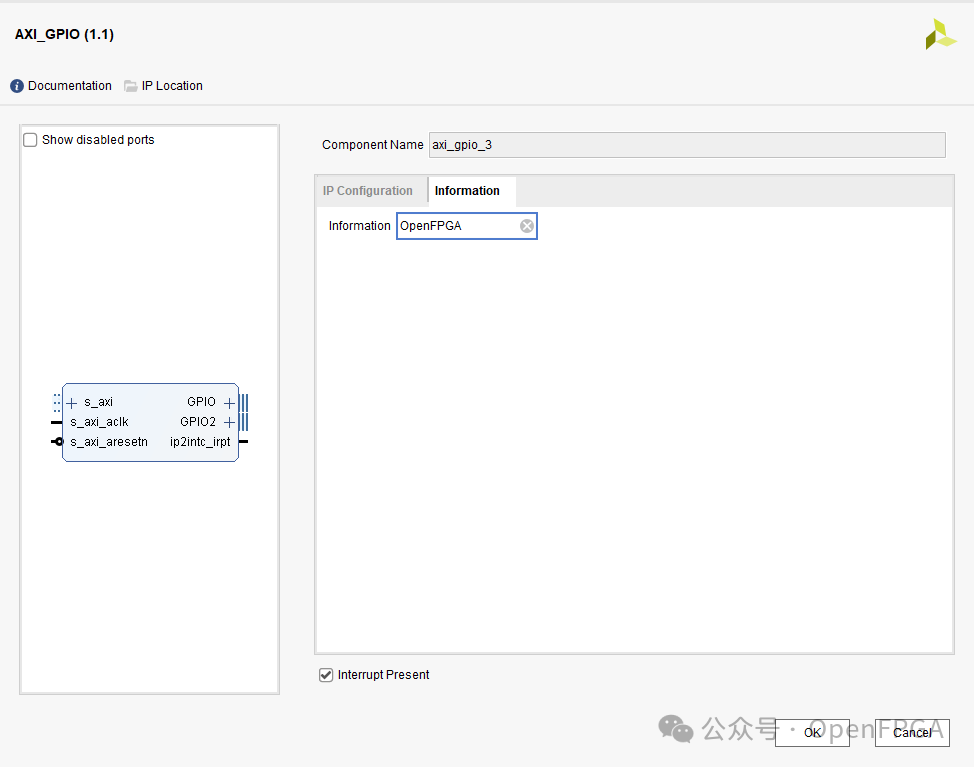Click the s_axi port label
Image resolution: width=974 pixels, height=767 pixels.
point(98,402)
